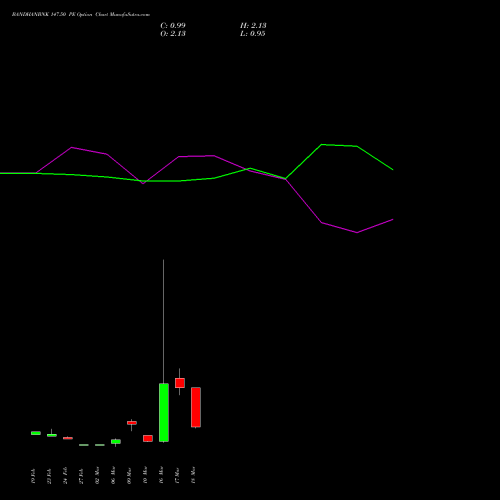Select the 27 Feb date label
This screenshot has height=500, width=500.
[x=81, y=475]
